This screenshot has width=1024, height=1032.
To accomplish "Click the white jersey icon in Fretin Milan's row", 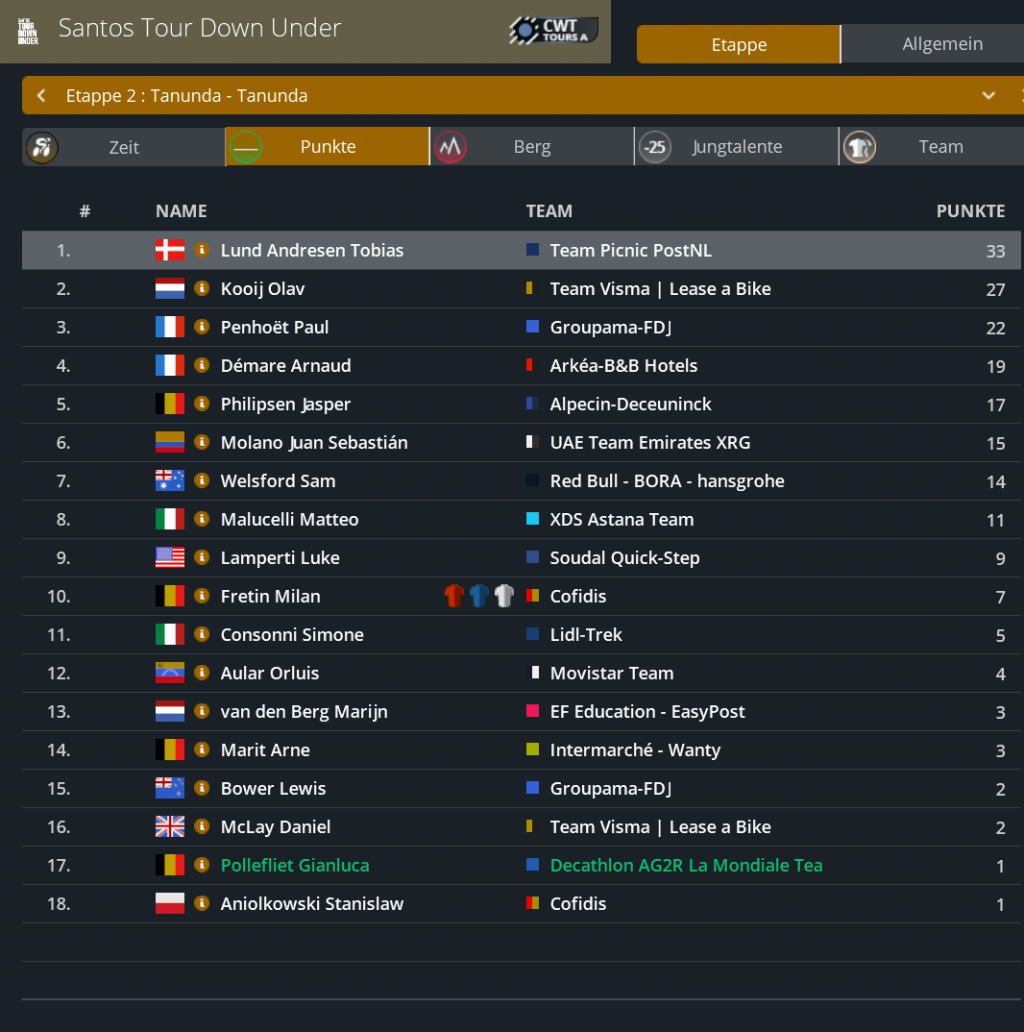I will point(504,597).
